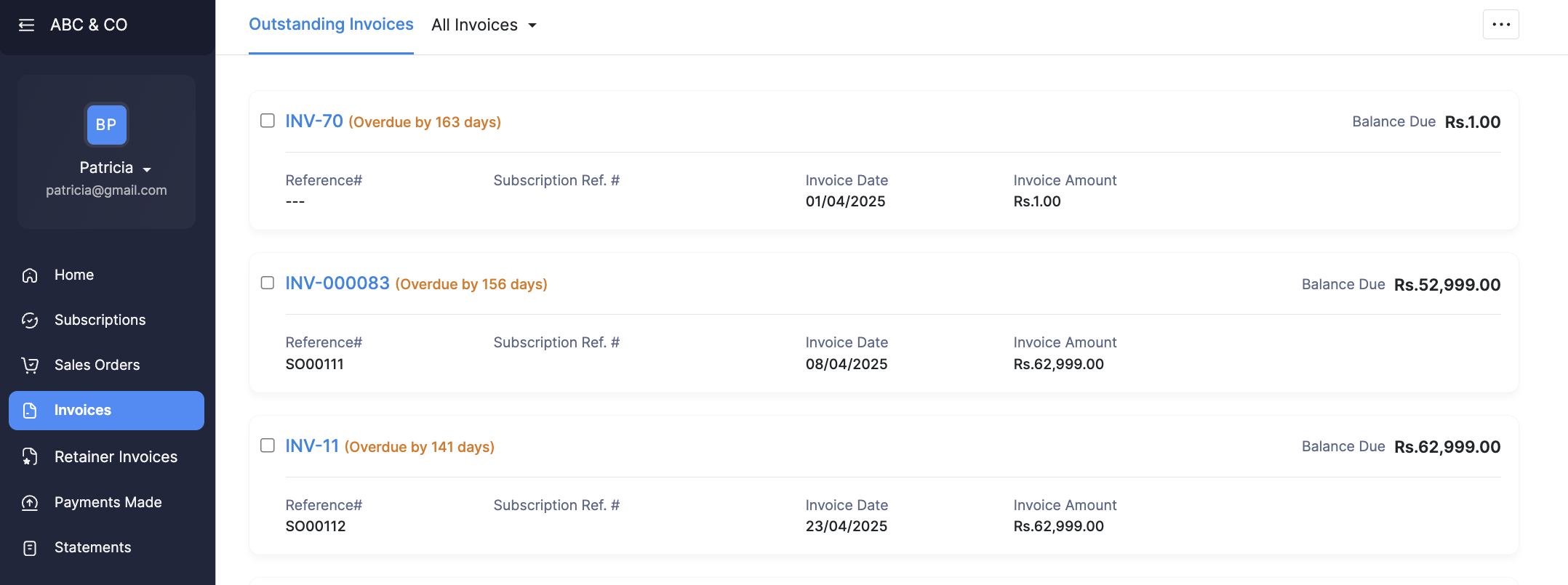Open the three-dots more options menu

pyautogui.click(x=1500, y=25)
